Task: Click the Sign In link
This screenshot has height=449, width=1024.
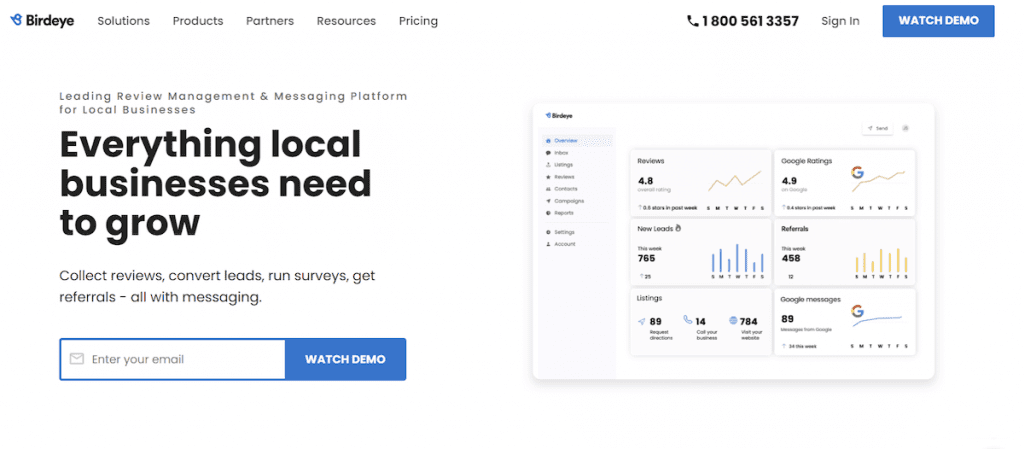Action: pyautogui.click(x=840, y=21)
